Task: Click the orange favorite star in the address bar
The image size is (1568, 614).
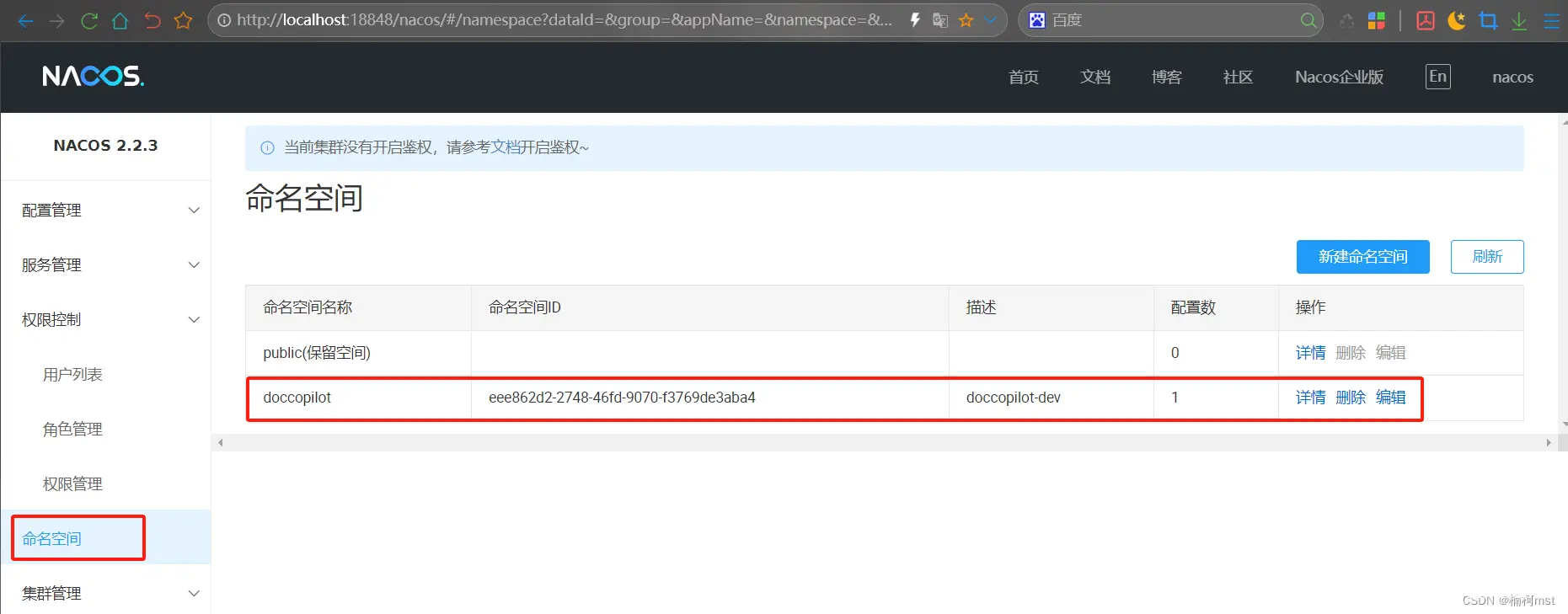Action: tap(966, 20)
